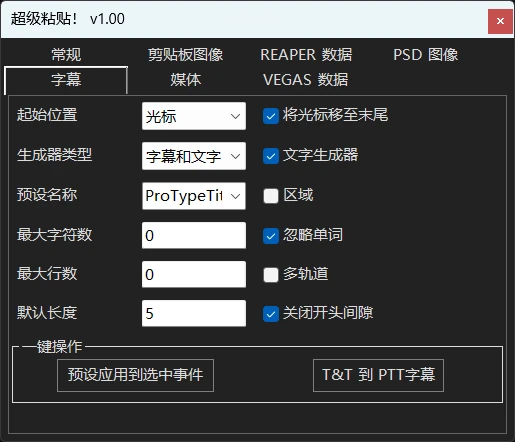The image size is (515, 442).
Task: Open the 预设名称 combo box
Action: click(194, 196)
